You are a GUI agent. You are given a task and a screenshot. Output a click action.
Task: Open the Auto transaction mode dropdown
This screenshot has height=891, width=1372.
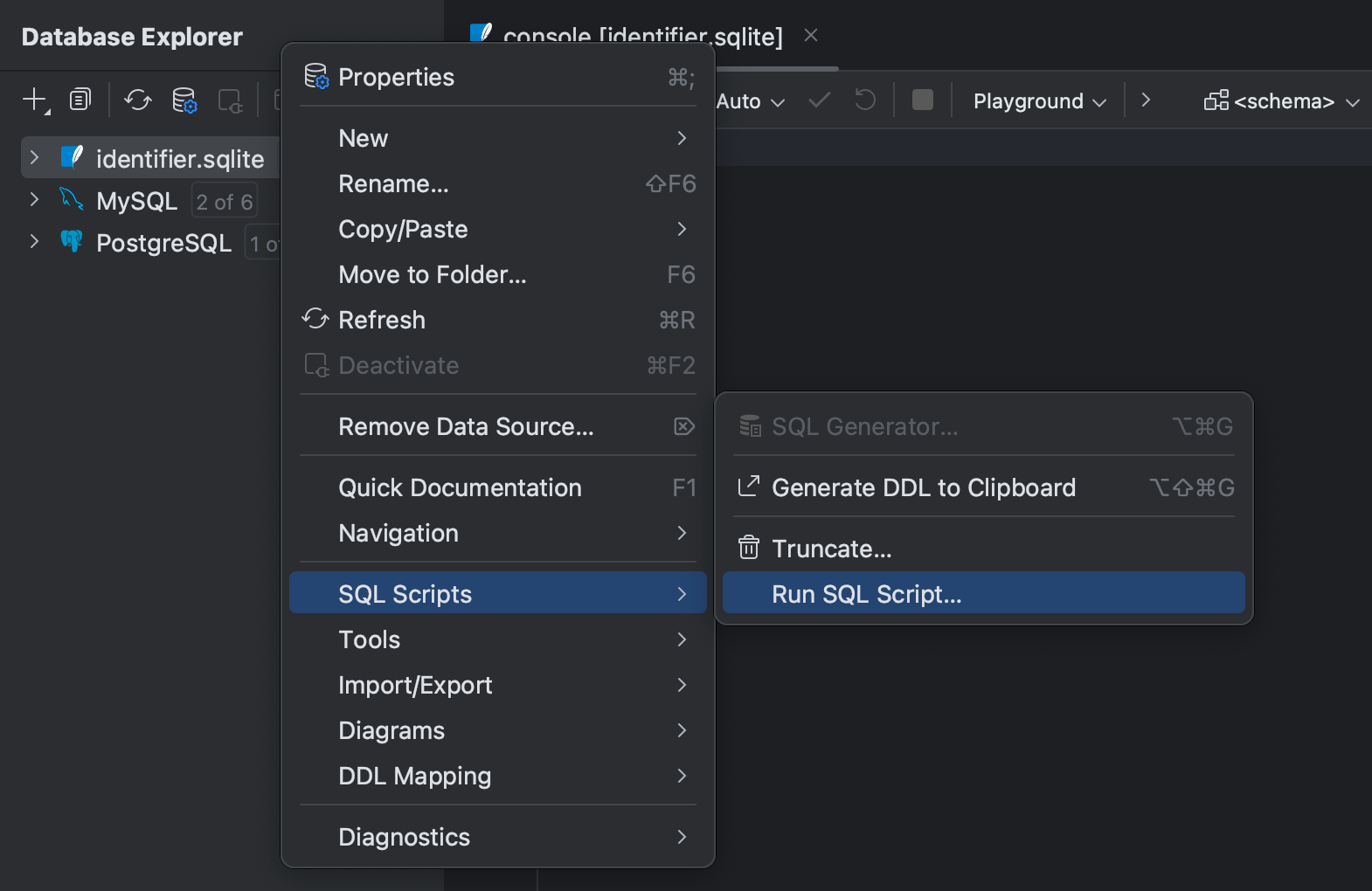pyautogui.click(x=750, y=101)
